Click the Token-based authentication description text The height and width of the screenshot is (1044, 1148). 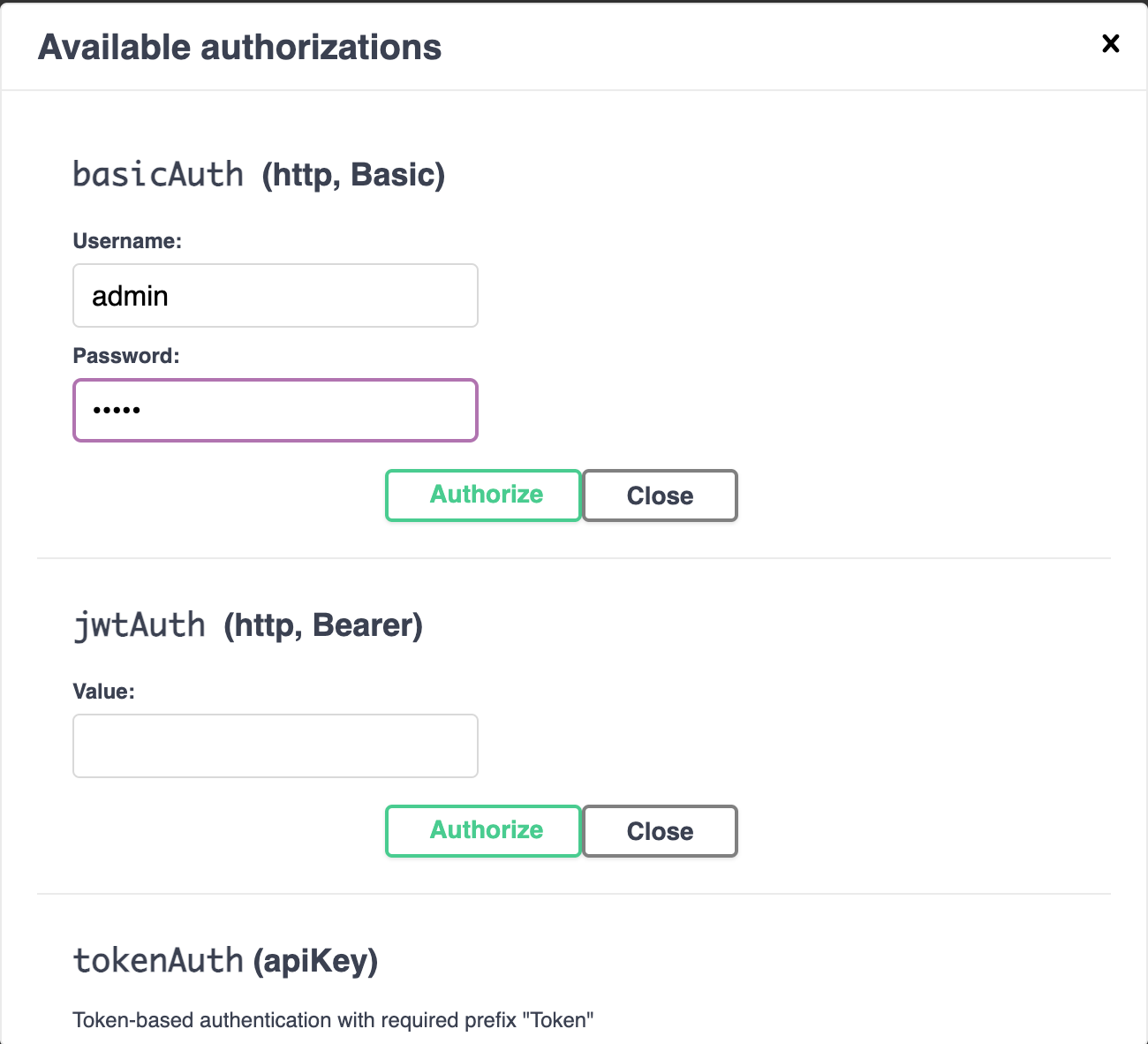click(x=333, y=1020)
